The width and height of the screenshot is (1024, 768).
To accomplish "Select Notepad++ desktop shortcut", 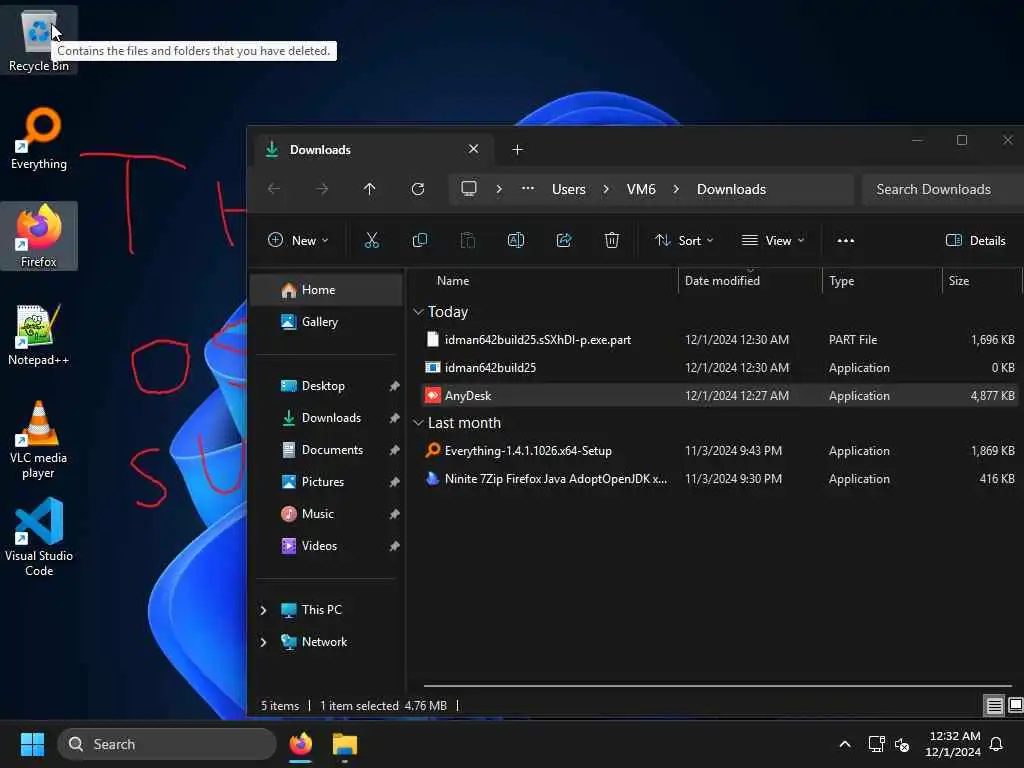I will click(x=39, y=334).
